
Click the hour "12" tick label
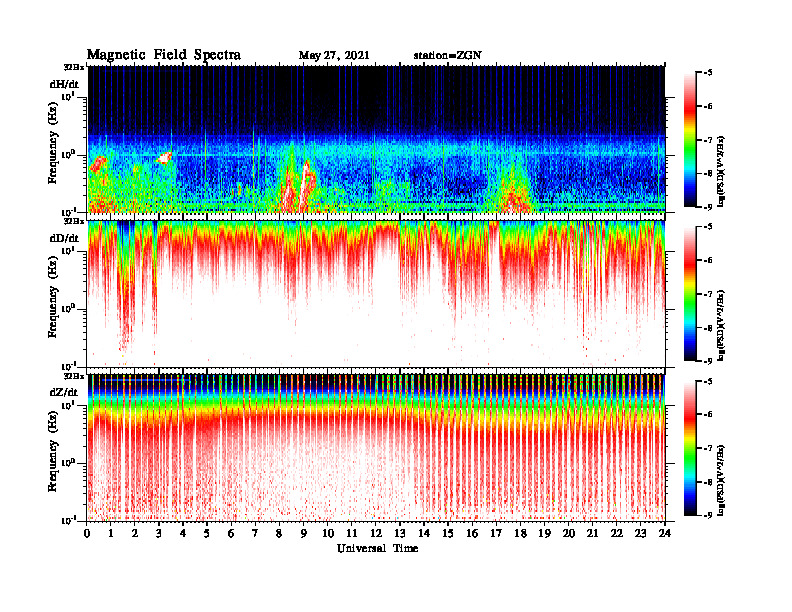(x=376, y=534)
